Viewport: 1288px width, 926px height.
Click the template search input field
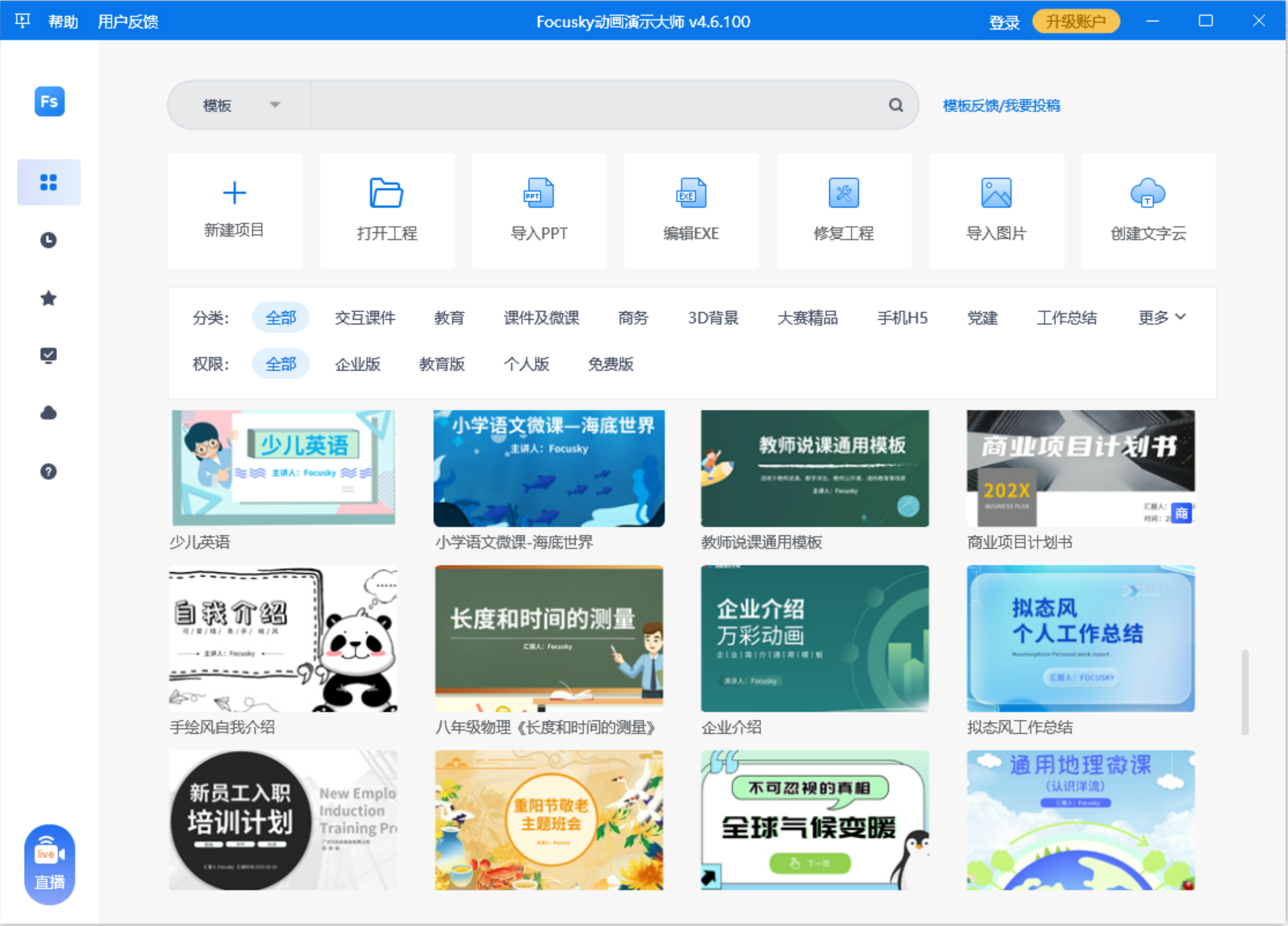point(597,105)
